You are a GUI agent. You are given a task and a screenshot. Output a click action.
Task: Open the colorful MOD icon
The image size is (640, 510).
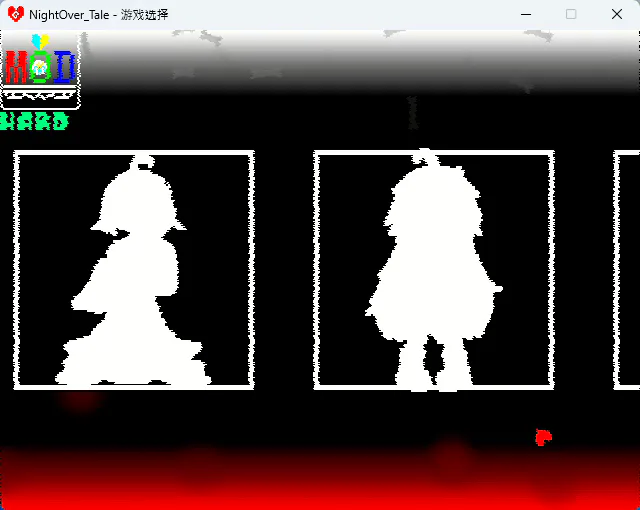(x=40, y=72)
